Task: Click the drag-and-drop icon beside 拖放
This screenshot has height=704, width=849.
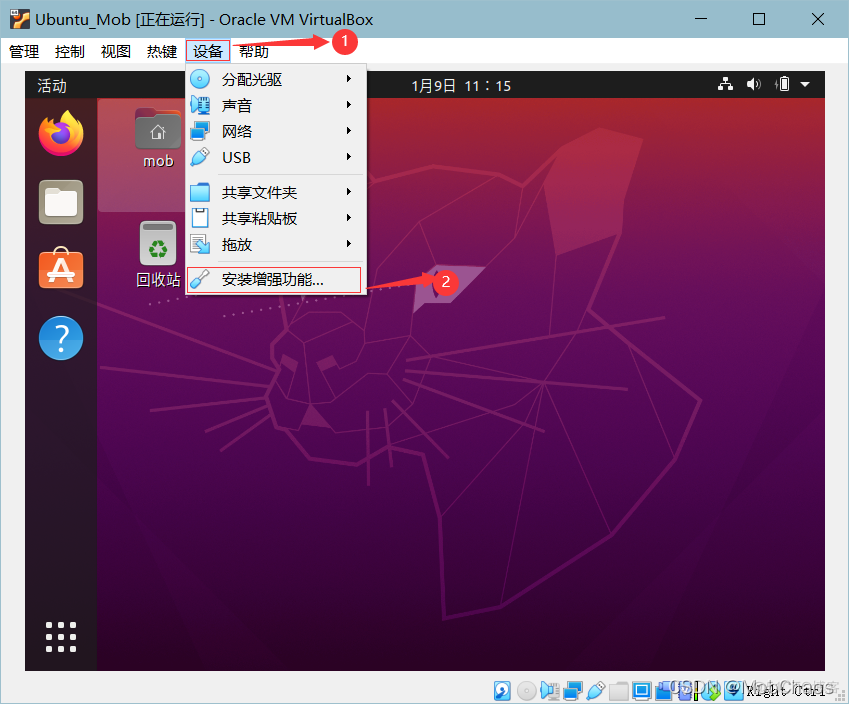Action: click(200, 244)
